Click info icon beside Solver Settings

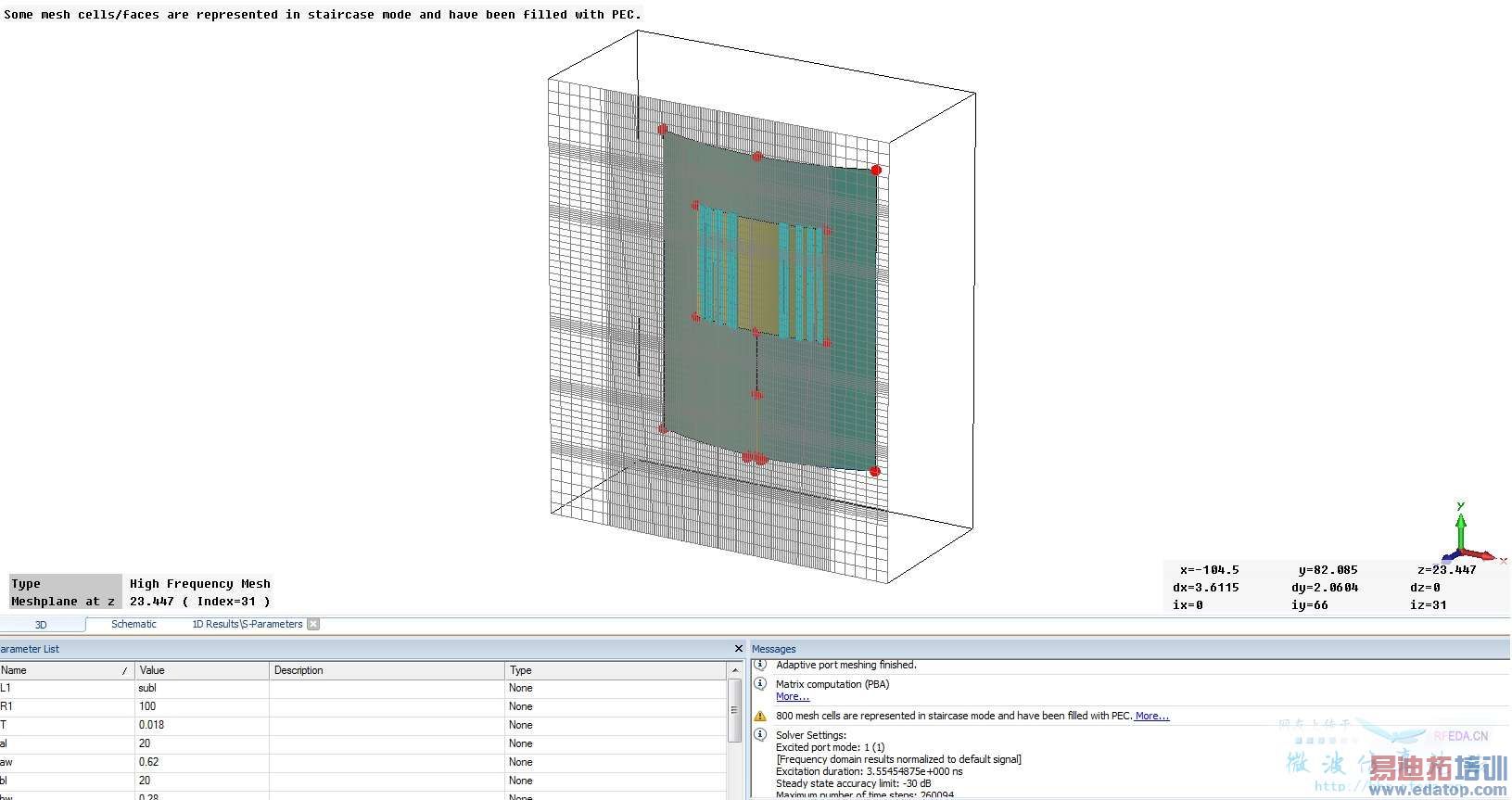point(760,735)
